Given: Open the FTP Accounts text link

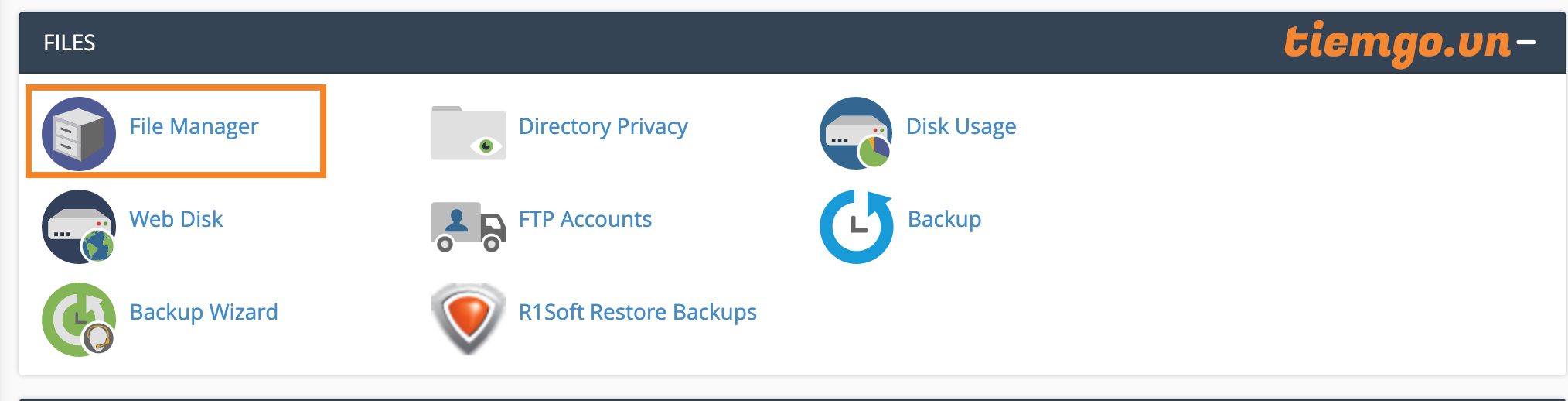Looking at the screenshot, I should pyautogui.click(x=585, y=219).
